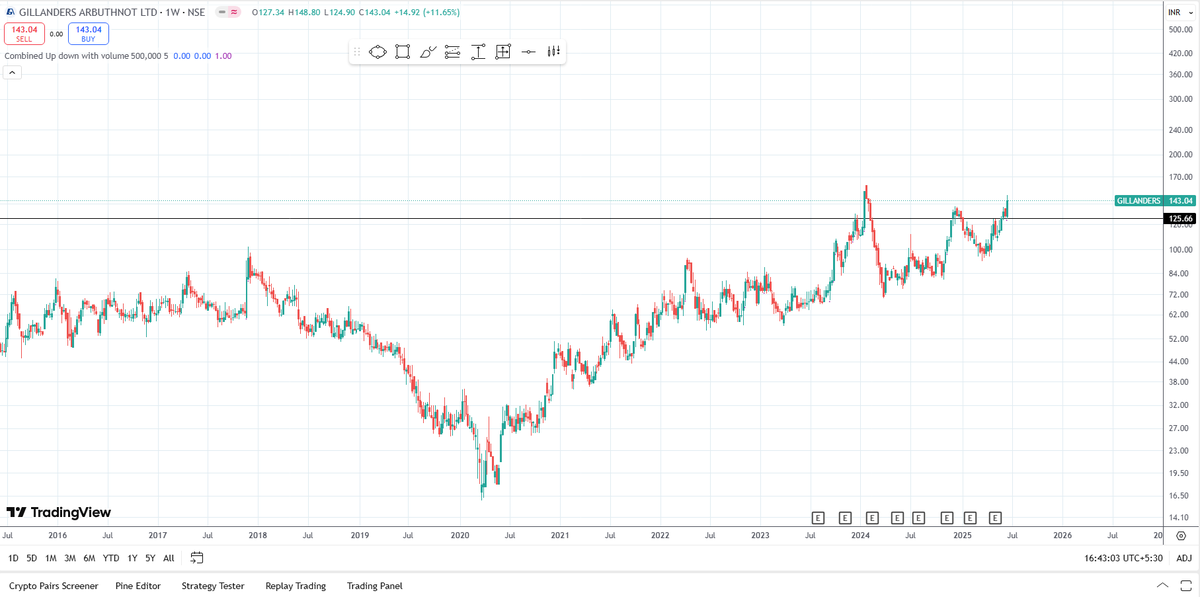The width and height of the screenshot is (1200, 597).
Task: Select the rectangle drawing tool
Action: coord(402,52)
